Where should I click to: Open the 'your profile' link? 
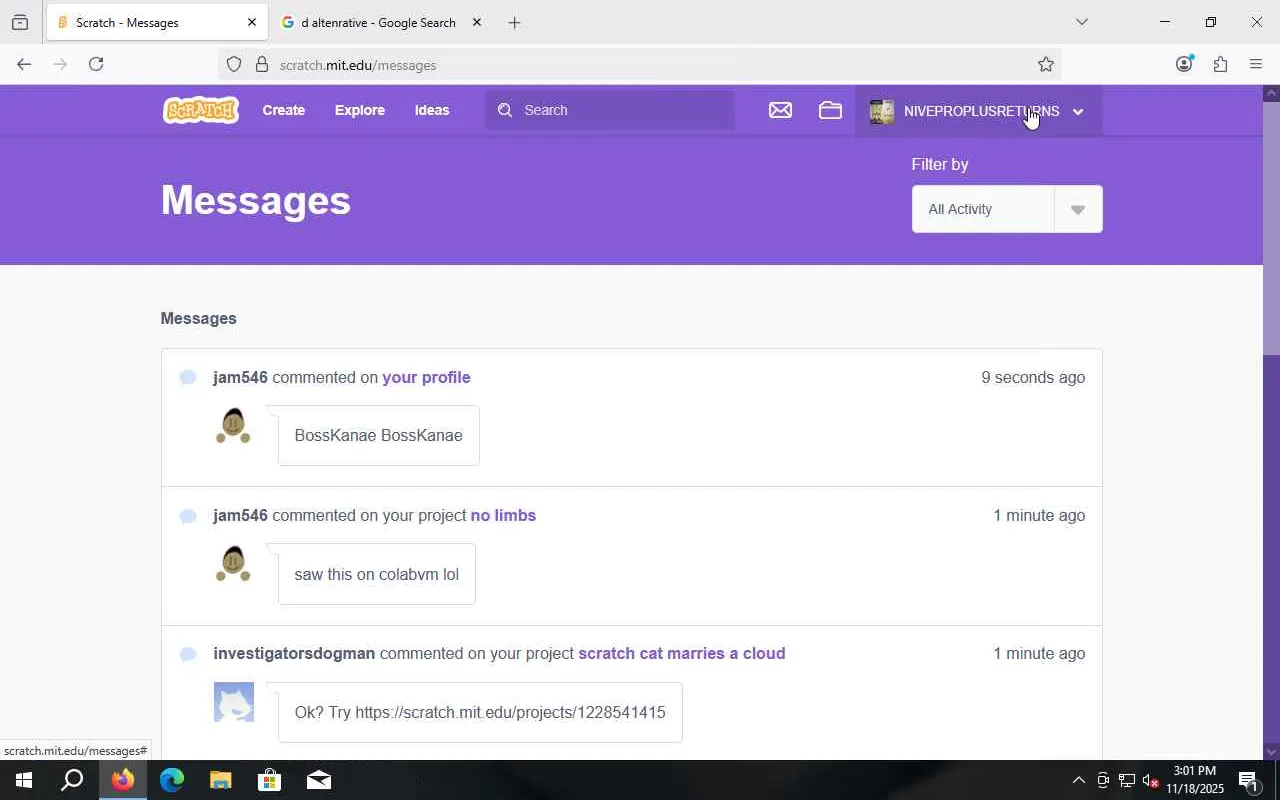[x=426, y=377]
